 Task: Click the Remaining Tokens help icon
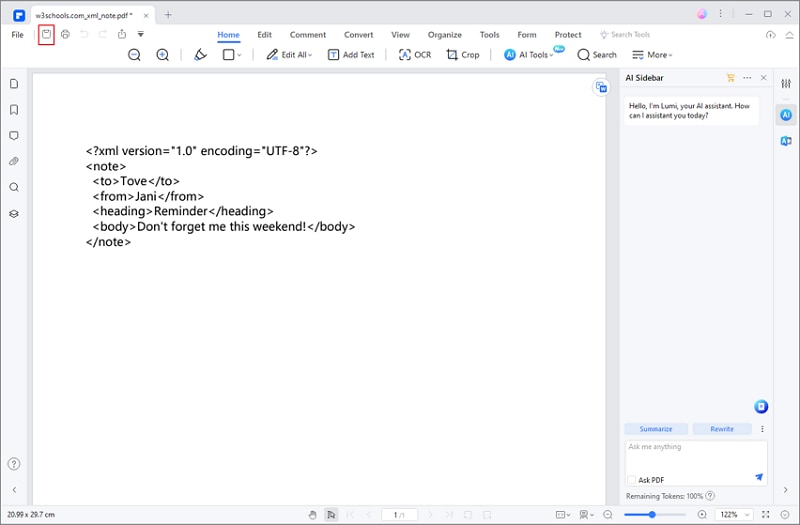[x=710, y=496]
